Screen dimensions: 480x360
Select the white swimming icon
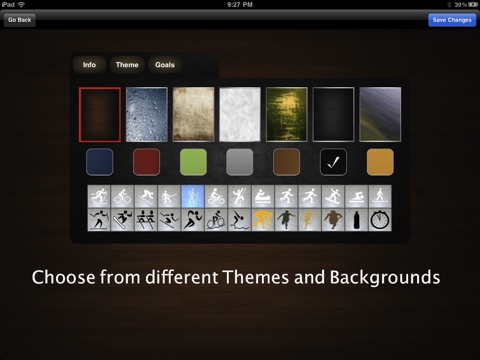click(356, 196)
